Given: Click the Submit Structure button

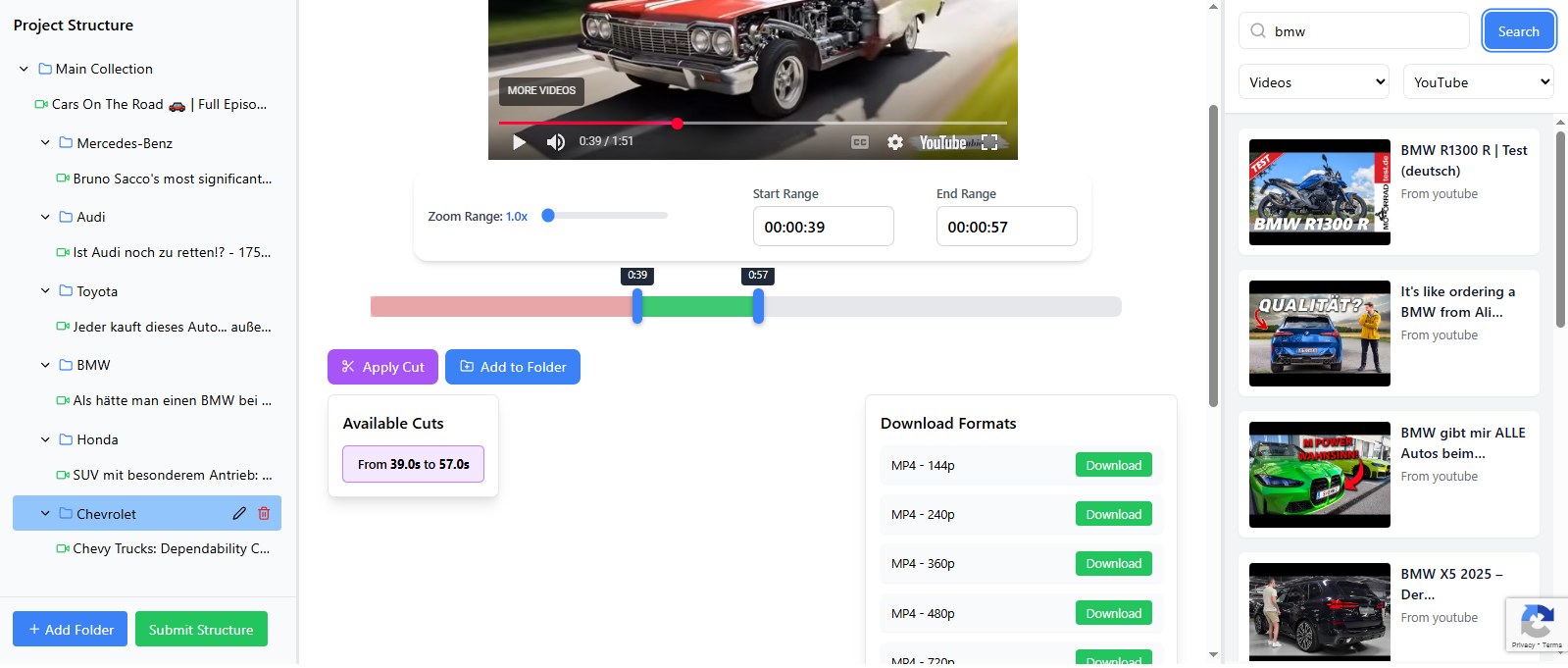Looking at the screenshot, I should (201, 629).
